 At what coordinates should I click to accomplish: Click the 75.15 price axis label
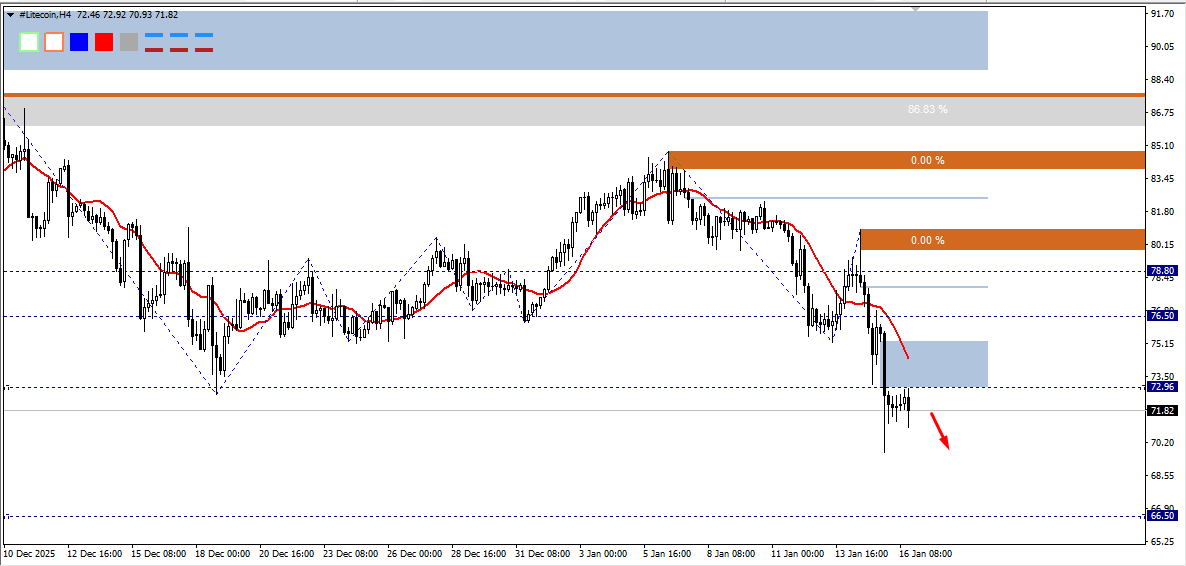1162,344
